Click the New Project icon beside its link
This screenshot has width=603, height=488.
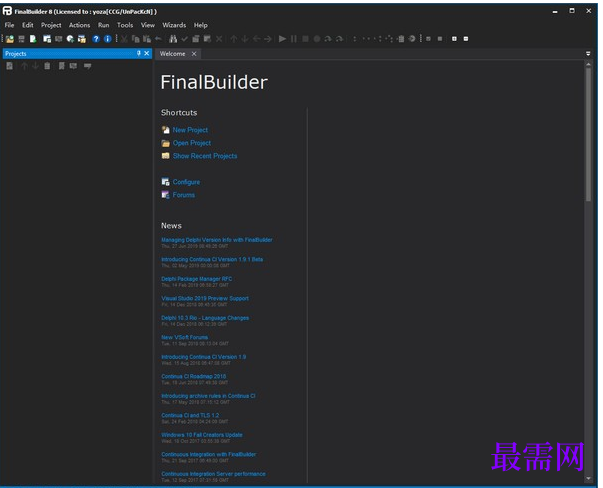pyautogui.click(x=165, y=130)
